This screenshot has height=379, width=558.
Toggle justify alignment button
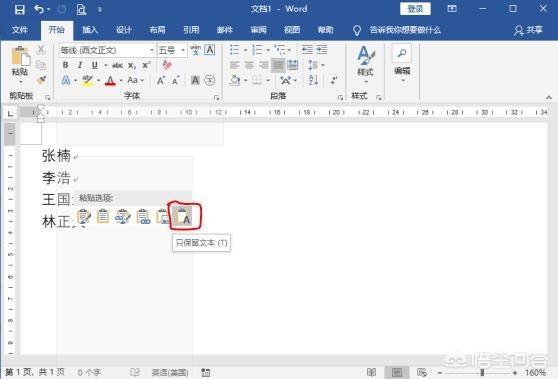(x=278, y=65)
